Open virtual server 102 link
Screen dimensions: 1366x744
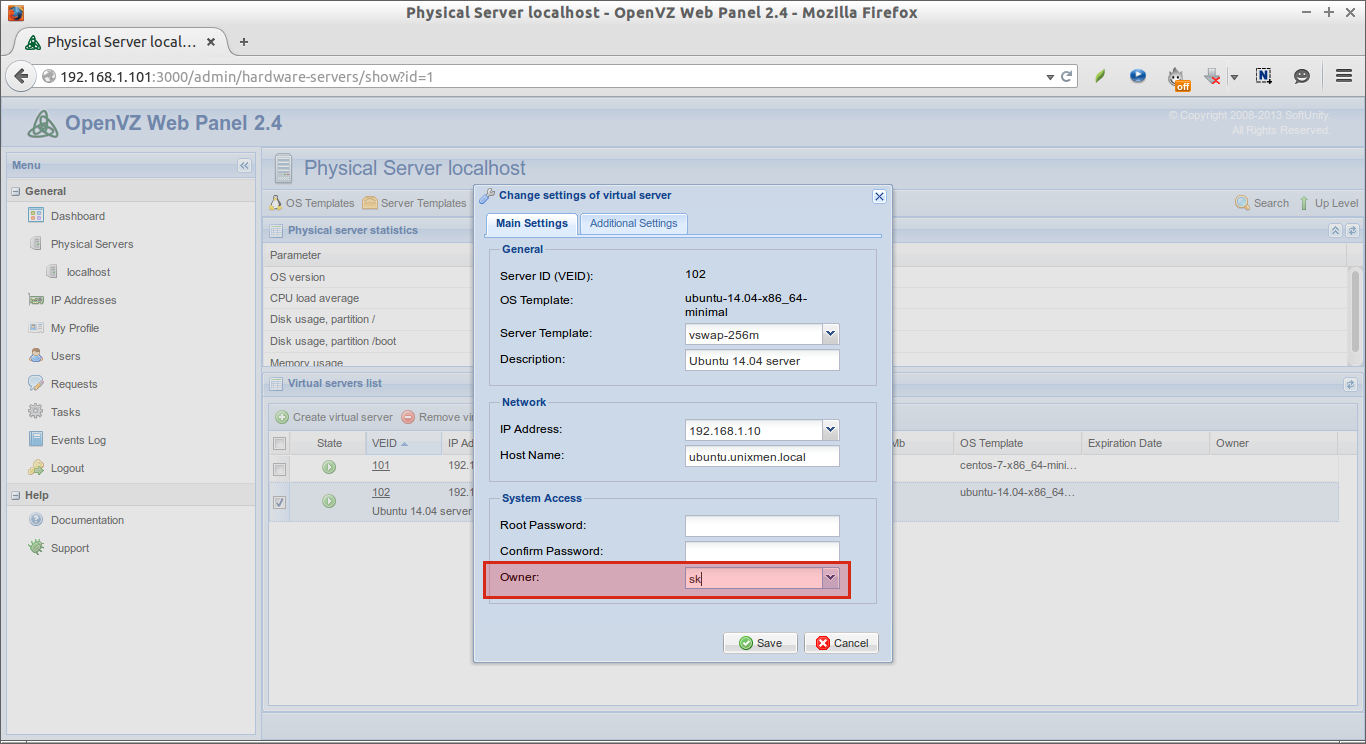(381, 492)
